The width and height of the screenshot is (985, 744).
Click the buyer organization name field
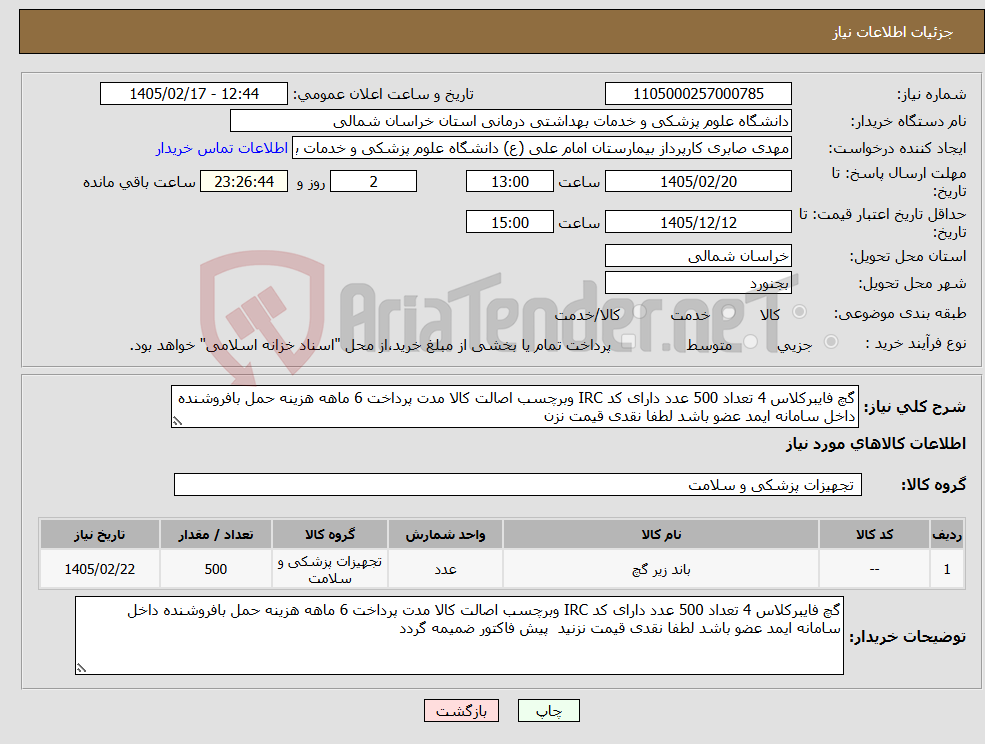tap(511, 121)
